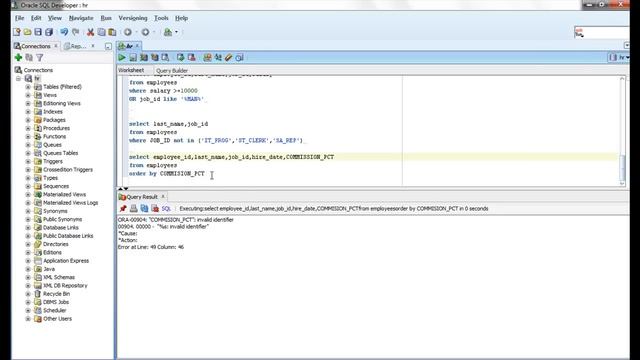640x360 pixels.
Task: Switch to the Query Builder tab
Action: point(172,71)
